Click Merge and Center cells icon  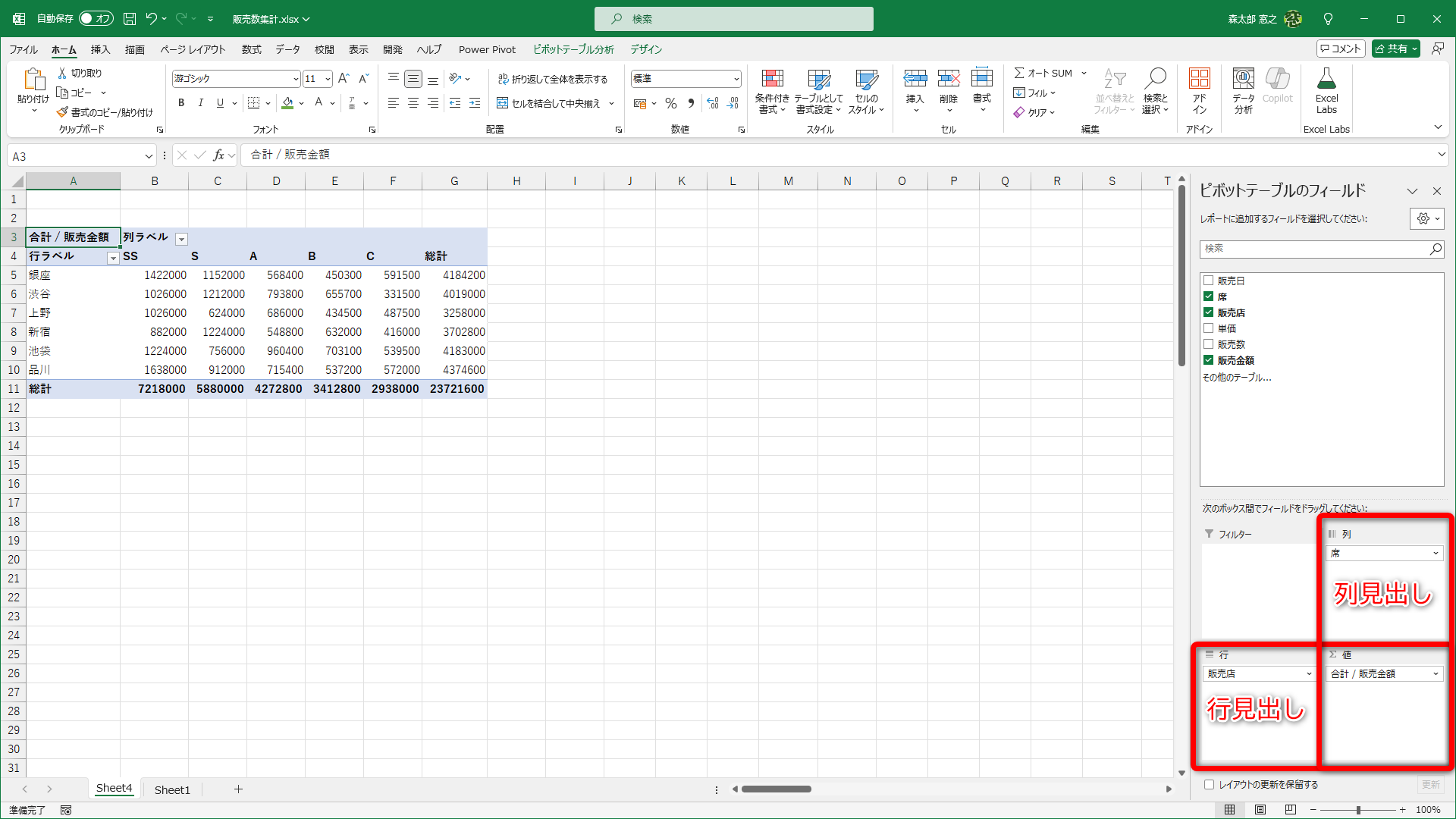coord(503,103)
